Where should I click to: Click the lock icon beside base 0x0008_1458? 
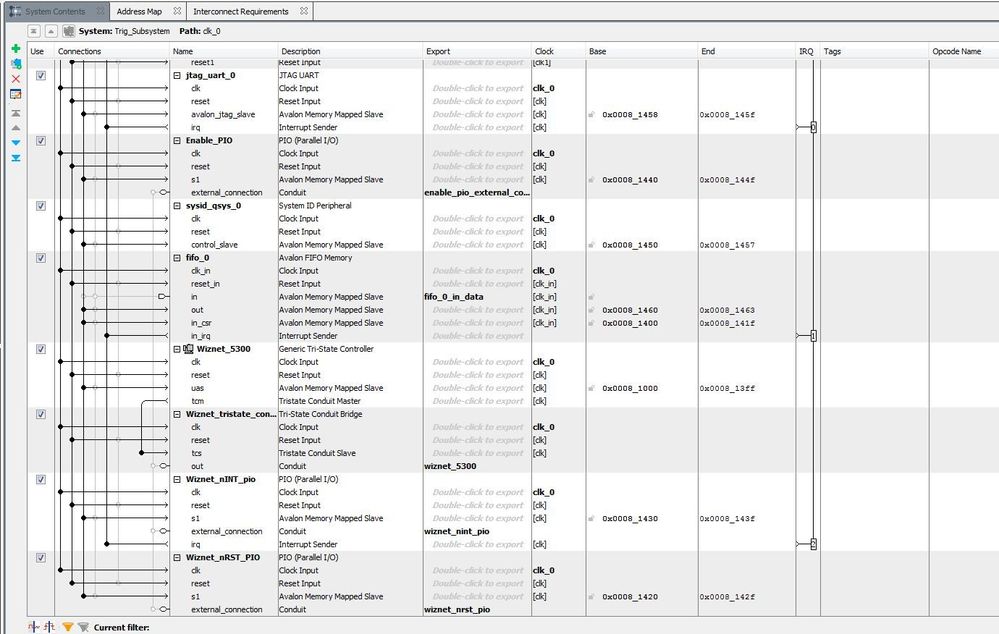click(591, 115)
